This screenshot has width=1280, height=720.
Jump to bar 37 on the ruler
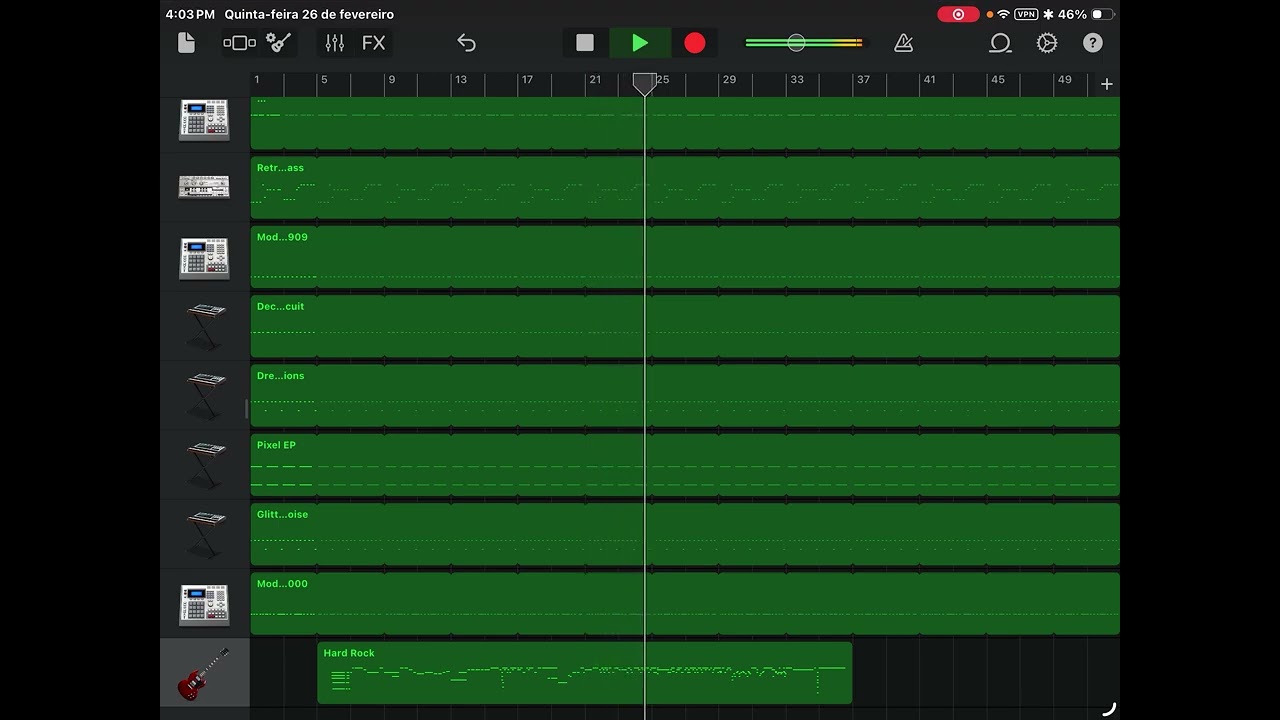[863, 80]
